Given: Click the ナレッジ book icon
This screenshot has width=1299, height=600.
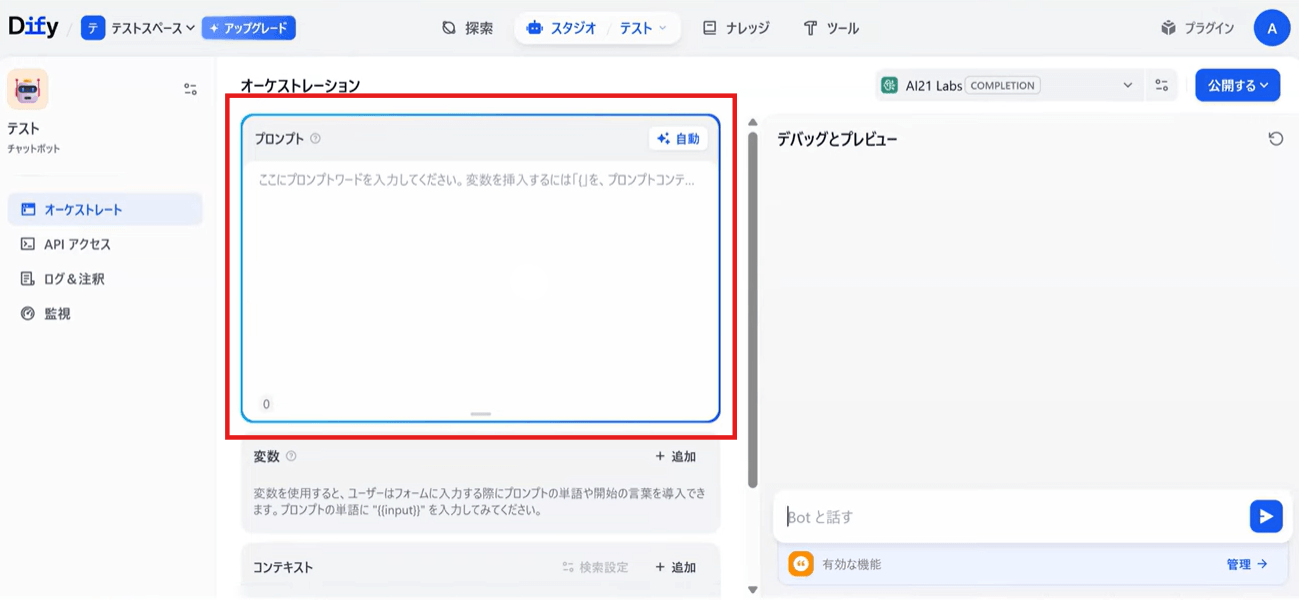Looking at the screenshot, I should 710,28.
